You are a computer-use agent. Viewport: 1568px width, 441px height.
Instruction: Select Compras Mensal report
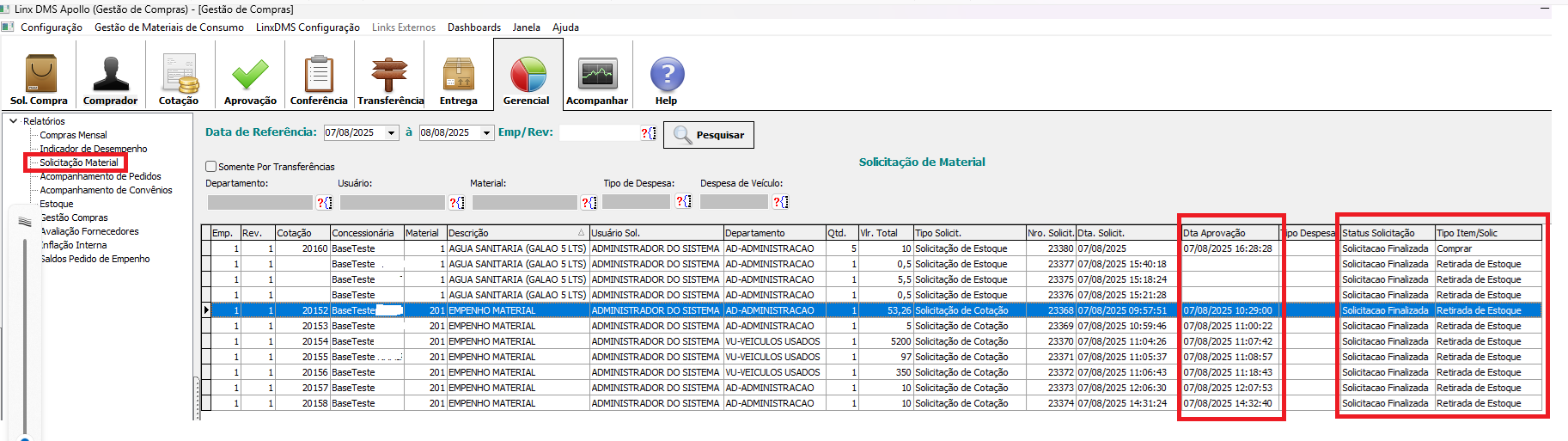[x=73, y=135]
